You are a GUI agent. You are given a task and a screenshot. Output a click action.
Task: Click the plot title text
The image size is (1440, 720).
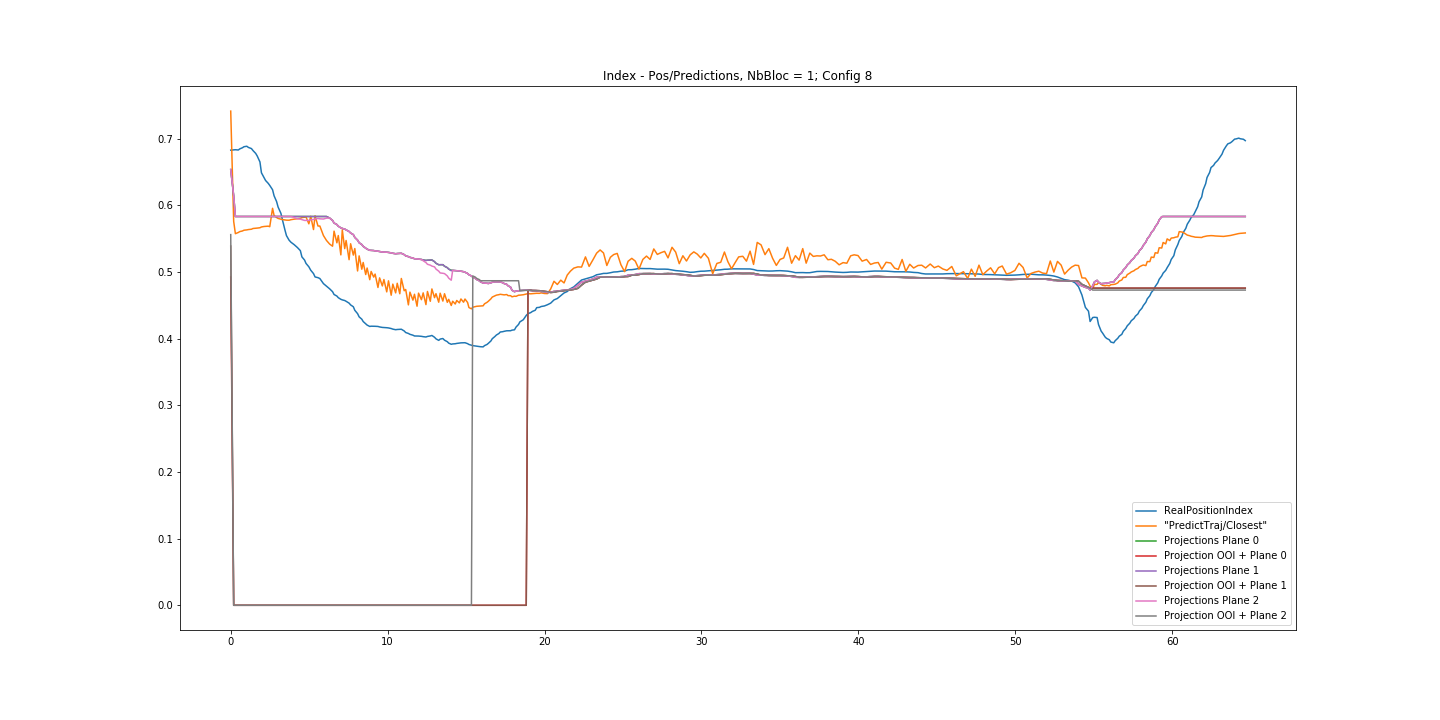[x=737, y=76]
